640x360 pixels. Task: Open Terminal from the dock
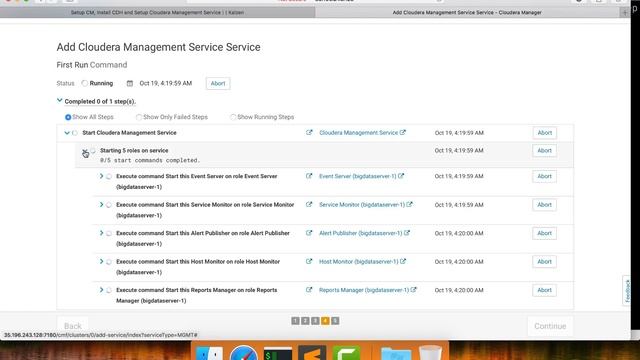tap(278, 353)
